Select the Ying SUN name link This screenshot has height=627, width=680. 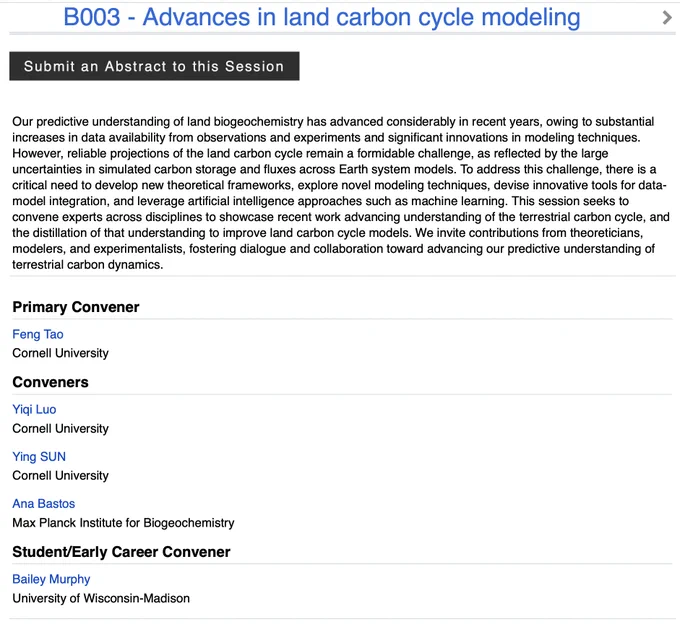[39, 457]
